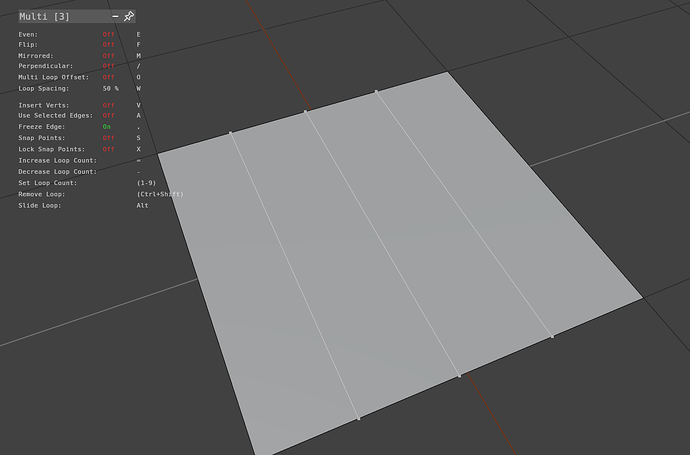Click the 'Insert Verts:' label
Image resolution: width=690 pixels, height=455 pixels.
point(44,105)
